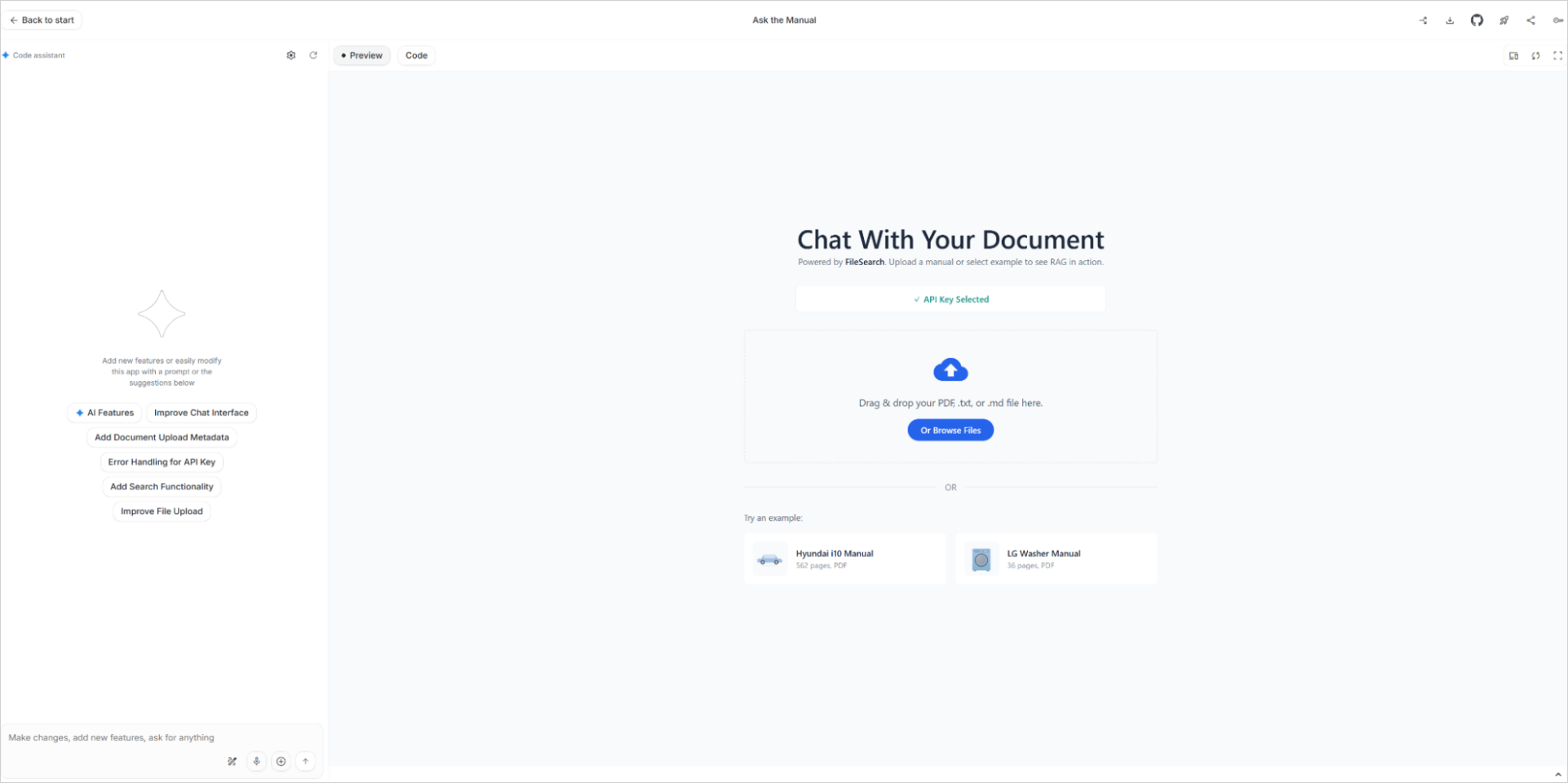Toggle the device preview mode icon
The image size is (1568, 783).
(x=1514, y=55)
